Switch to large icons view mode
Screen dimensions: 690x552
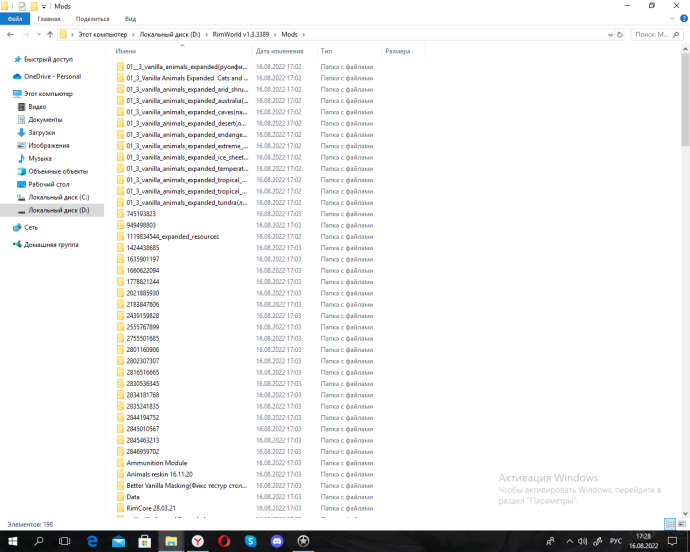click(683, 524)
